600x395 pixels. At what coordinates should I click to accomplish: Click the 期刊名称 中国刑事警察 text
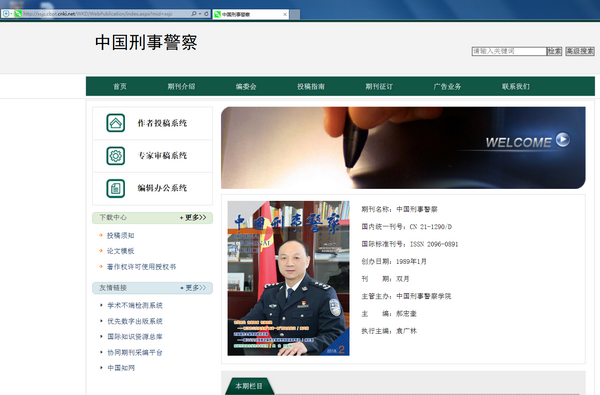[x=399, y=209]
